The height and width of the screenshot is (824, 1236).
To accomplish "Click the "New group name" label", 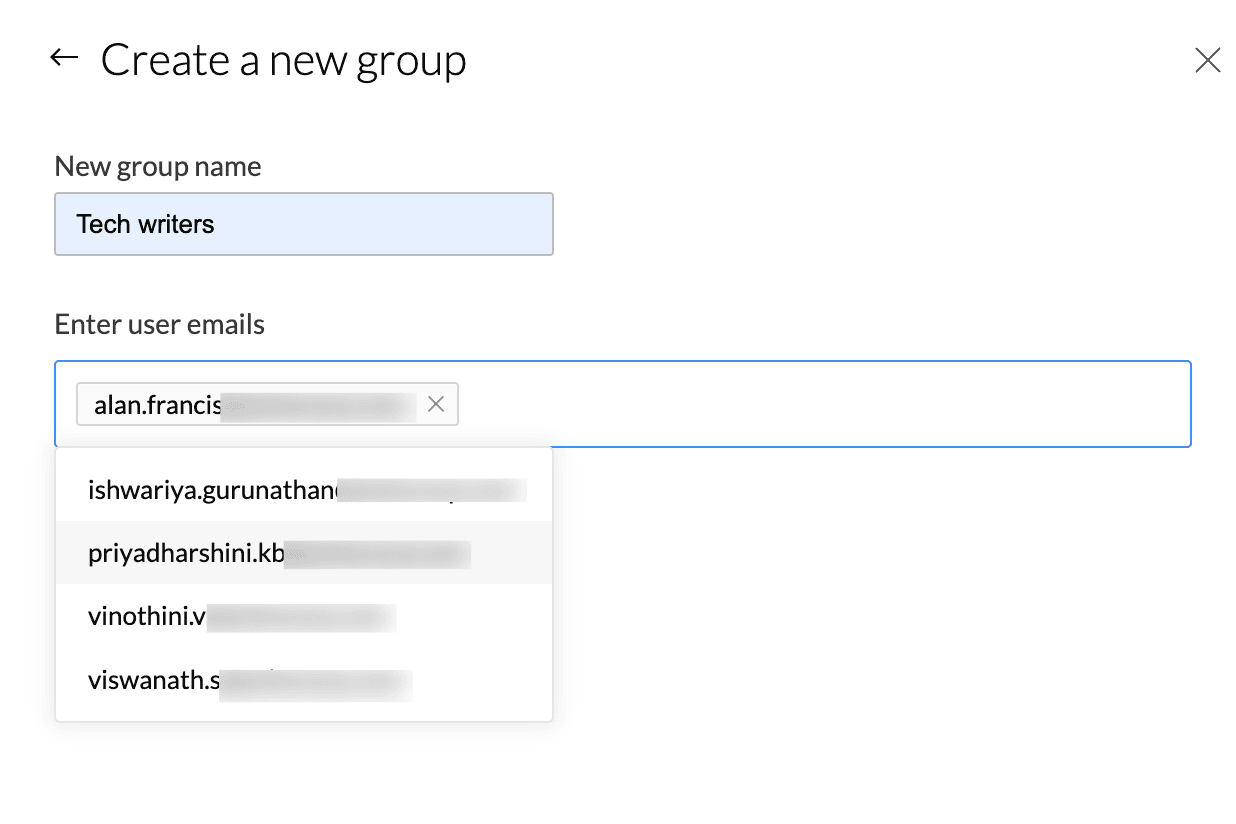I will (158, 166).
